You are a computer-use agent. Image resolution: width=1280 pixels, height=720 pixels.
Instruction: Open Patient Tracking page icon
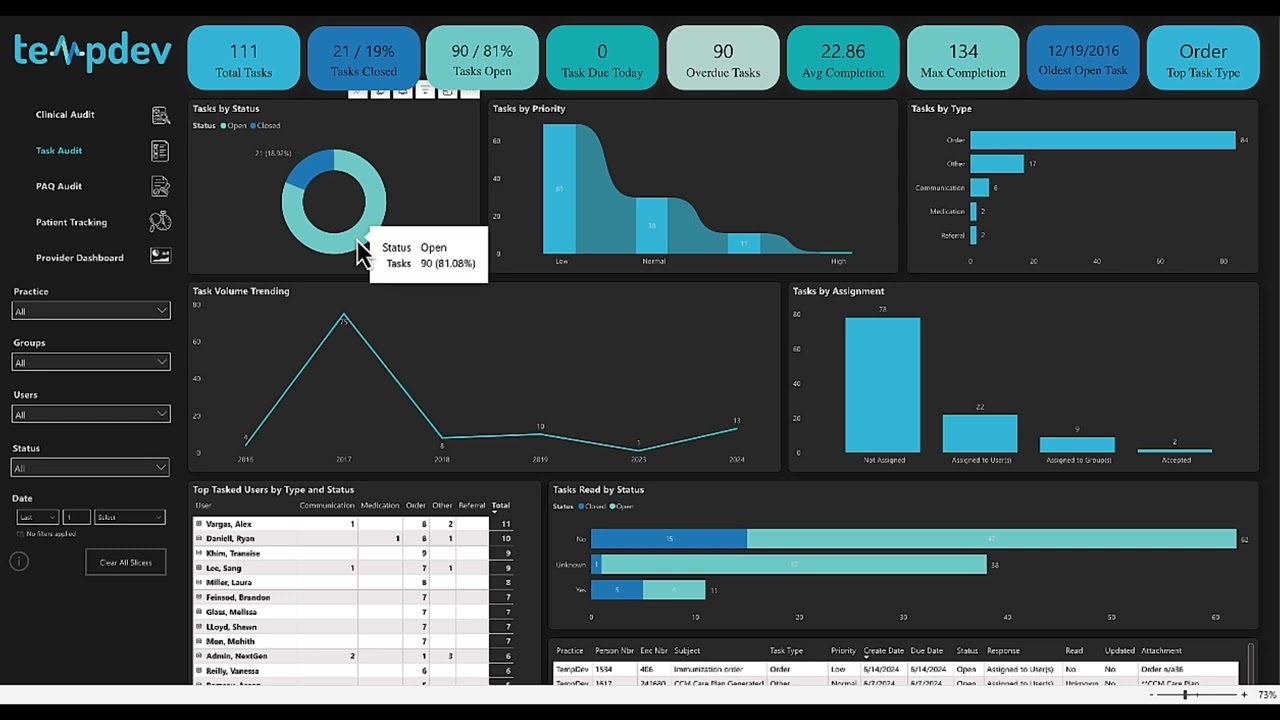click(160, 222)
